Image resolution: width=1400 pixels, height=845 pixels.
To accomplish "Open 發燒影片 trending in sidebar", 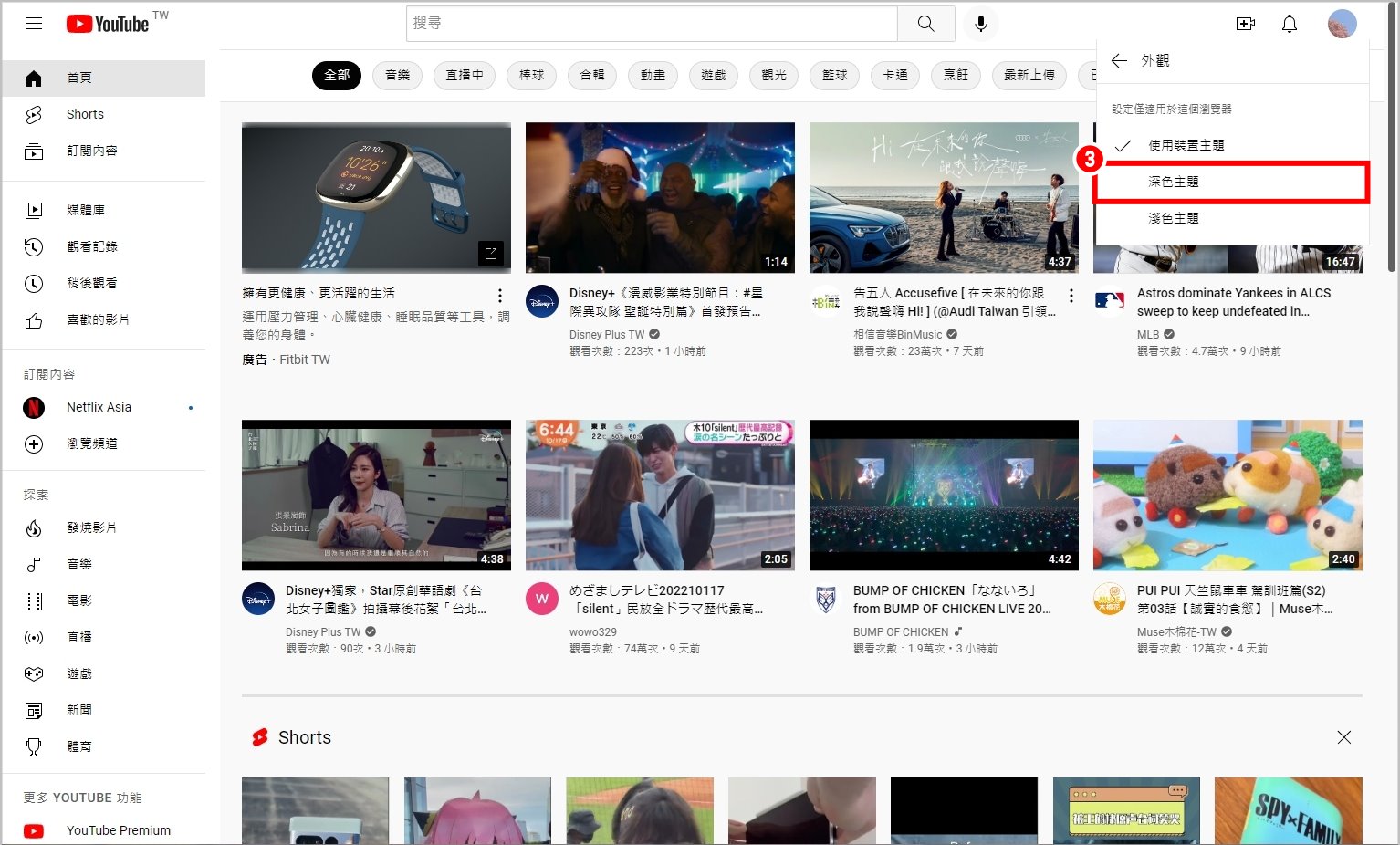I will [103, 527].
